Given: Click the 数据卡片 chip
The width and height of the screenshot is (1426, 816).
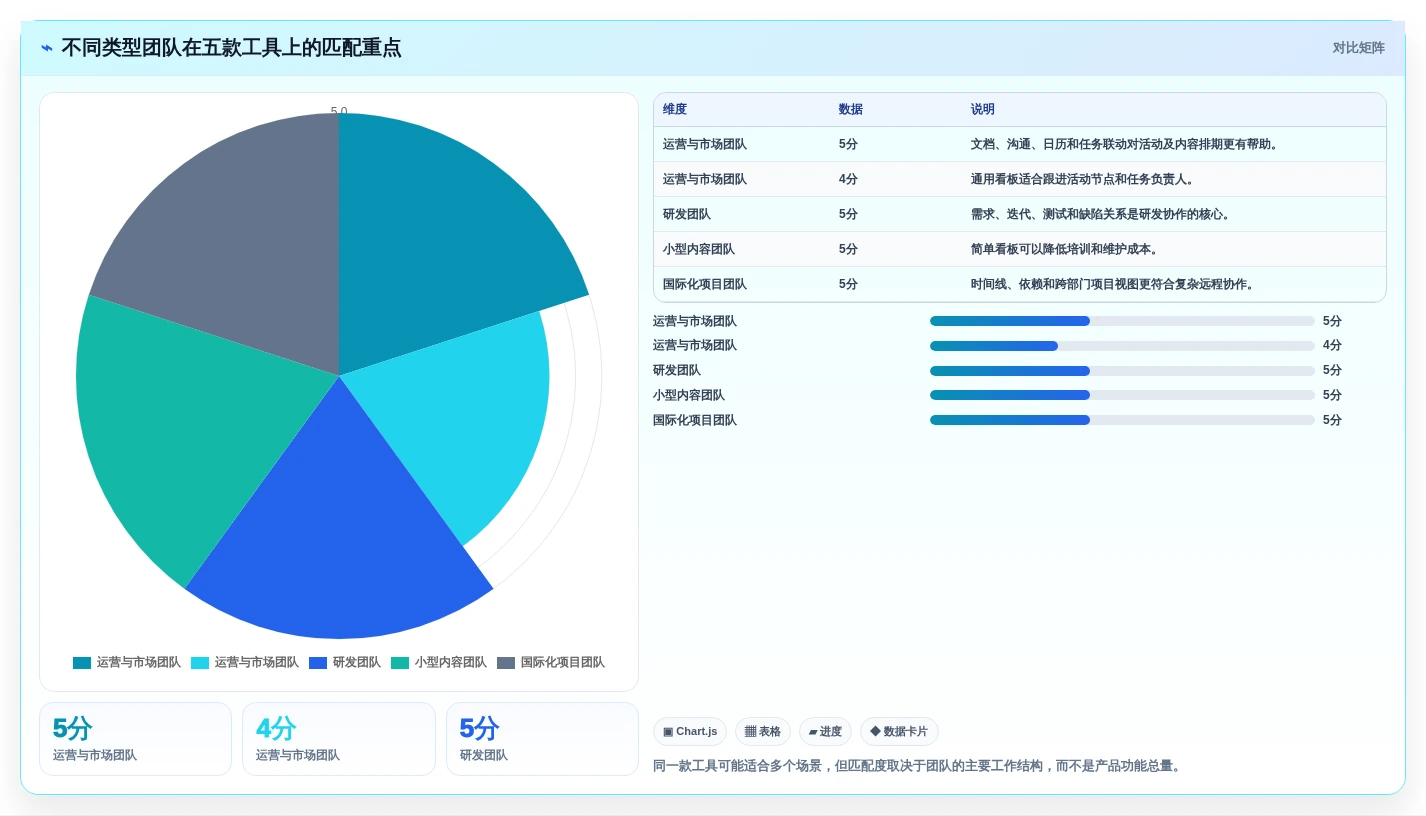Looking at the screenshot, I should (899, 732).
